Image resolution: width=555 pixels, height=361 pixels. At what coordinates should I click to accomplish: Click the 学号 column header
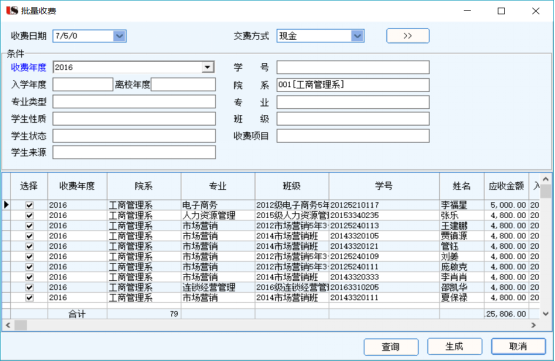[x=384, y=186]
